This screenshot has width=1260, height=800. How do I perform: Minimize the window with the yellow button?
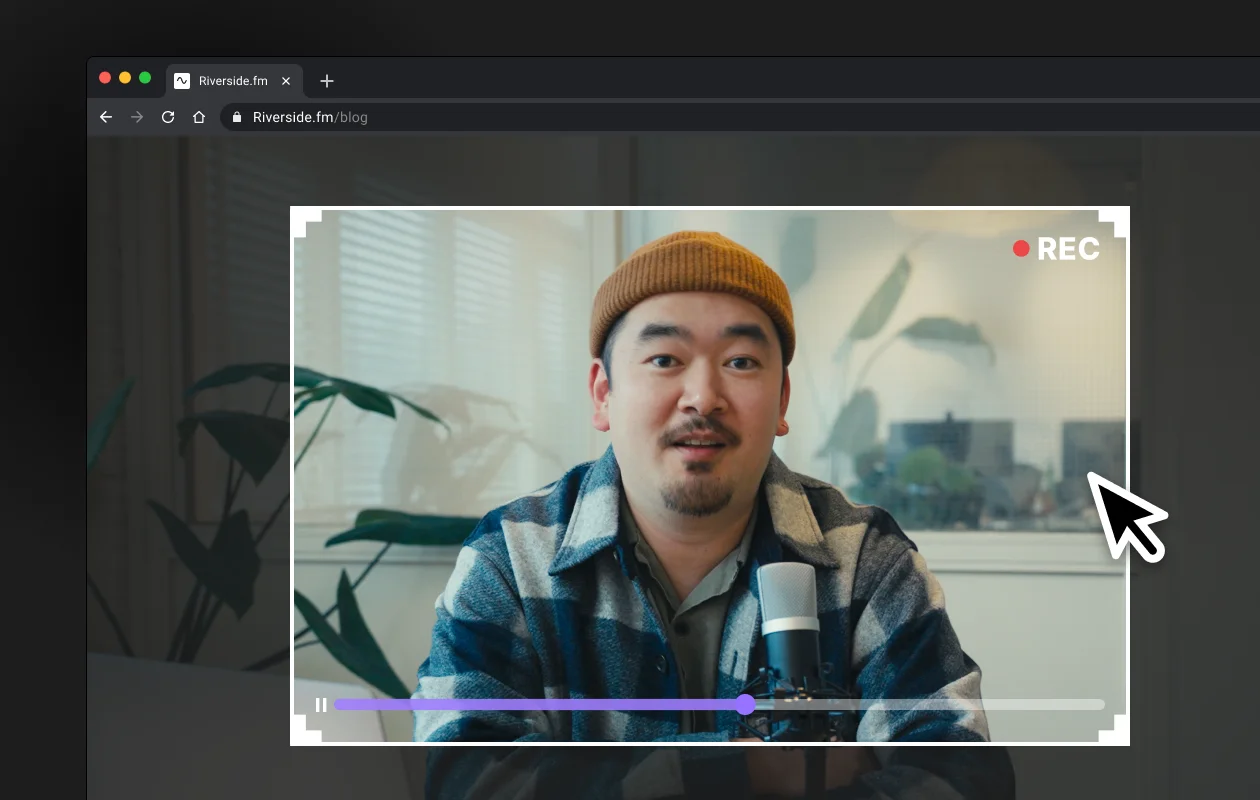[x=125, y=78]
